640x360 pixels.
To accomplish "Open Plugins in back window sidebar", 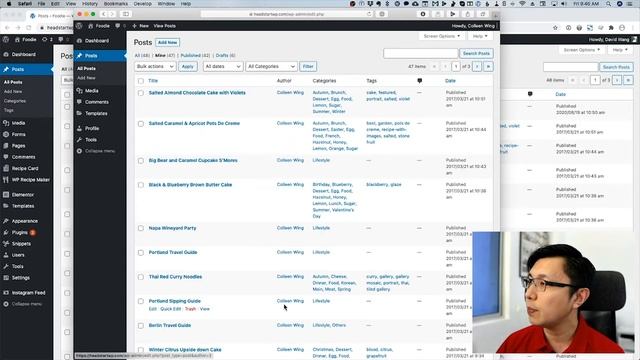I will [20, 232].
